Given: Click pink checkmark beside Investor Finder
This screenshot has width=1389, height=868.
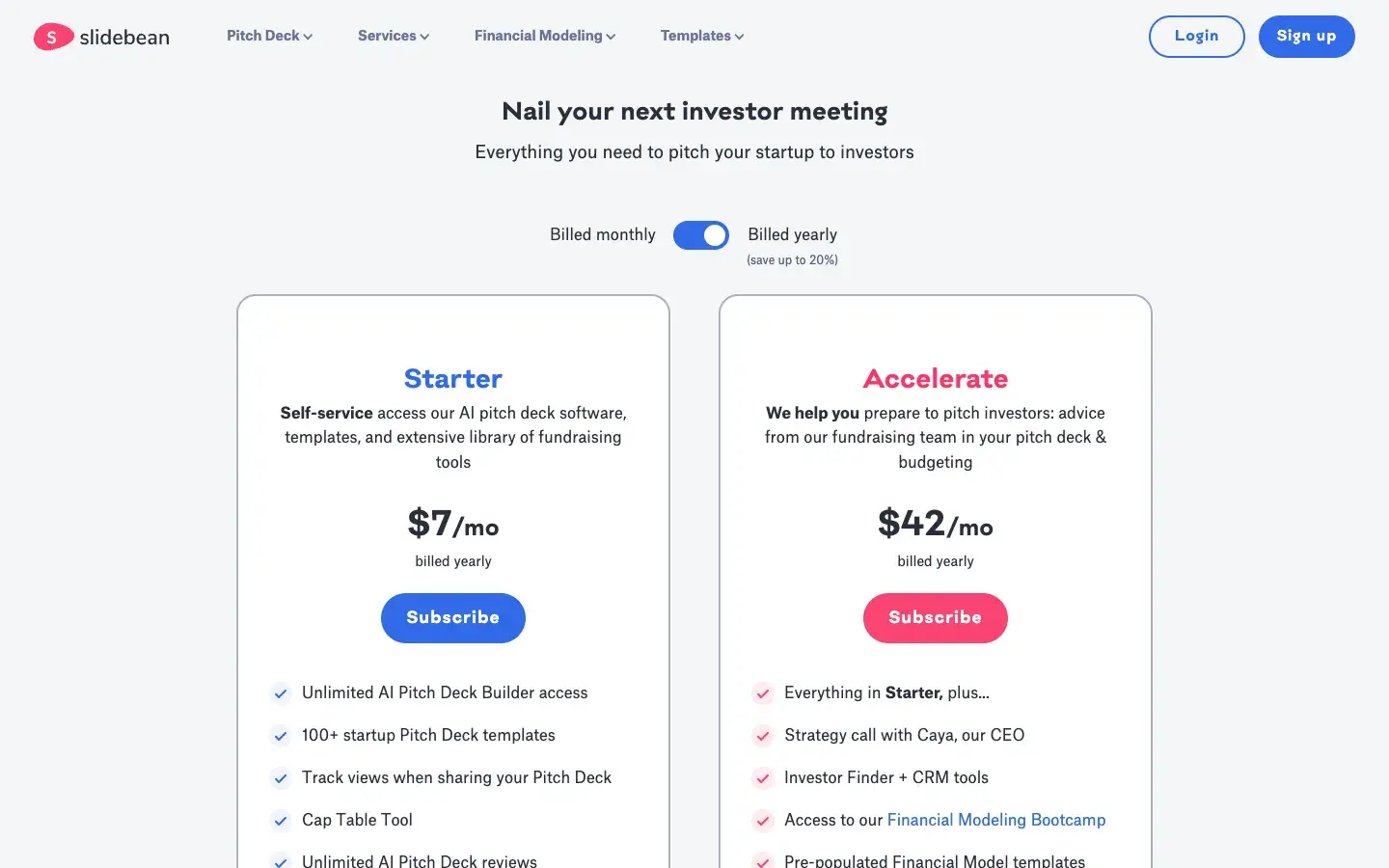Looking at the screenshot, I should coord(763,778).
